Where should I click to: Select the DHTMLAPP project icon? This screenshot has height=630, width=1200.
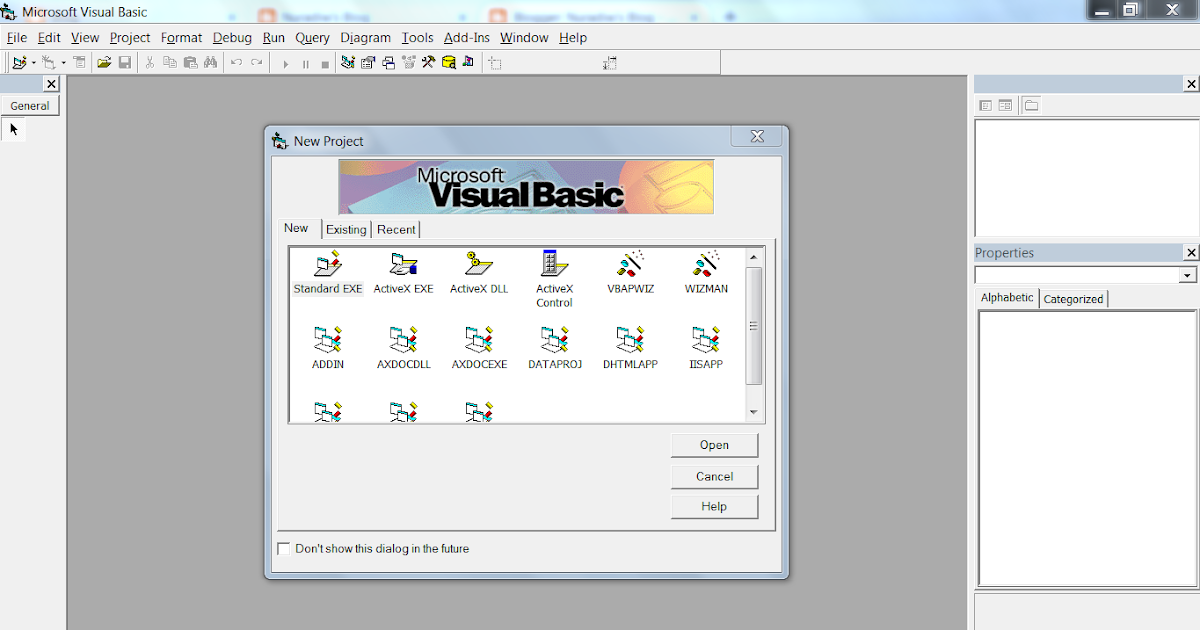[630, 345]
